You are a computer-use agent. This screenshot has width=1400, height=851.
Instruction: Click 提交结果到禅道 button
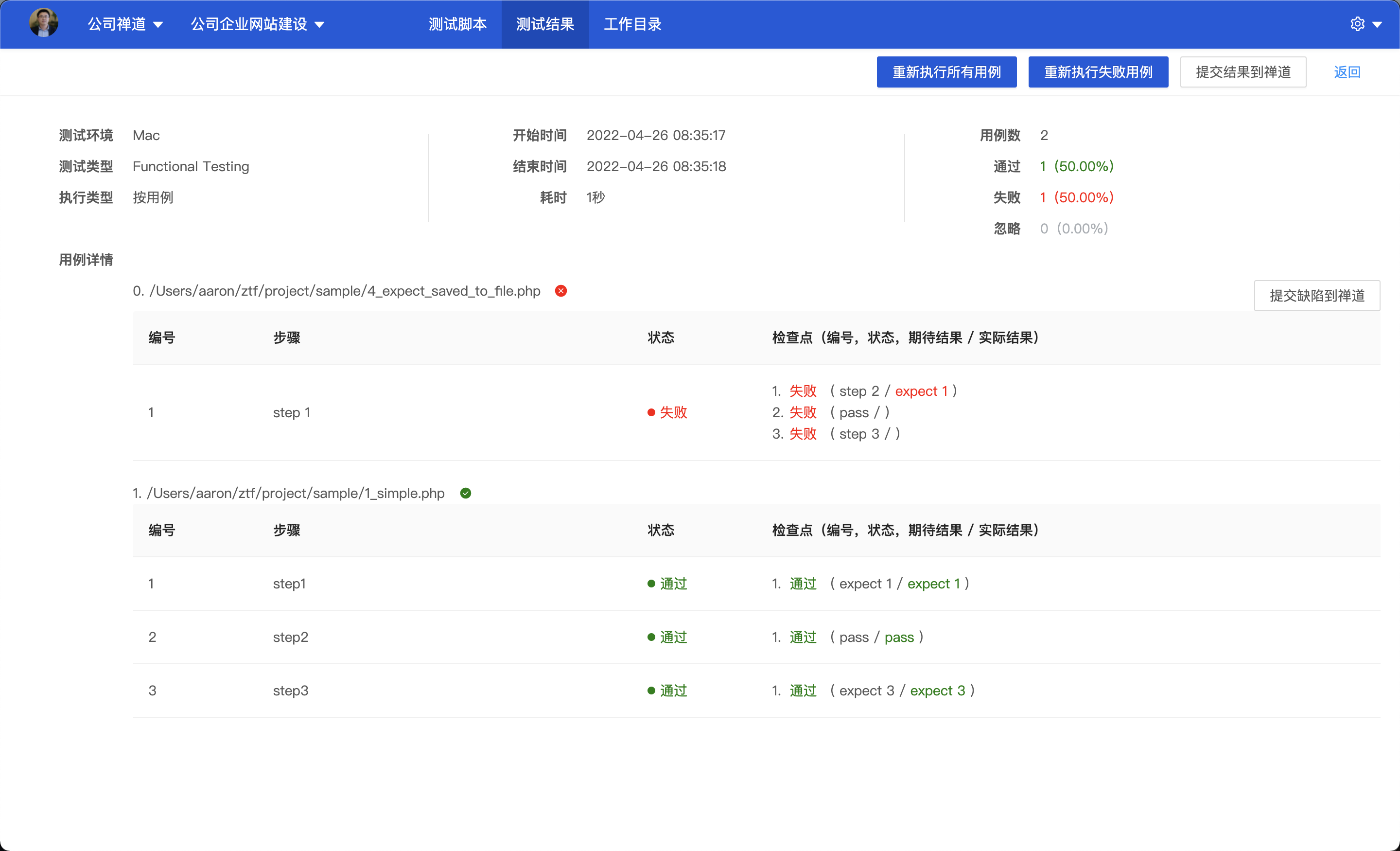1242,72
